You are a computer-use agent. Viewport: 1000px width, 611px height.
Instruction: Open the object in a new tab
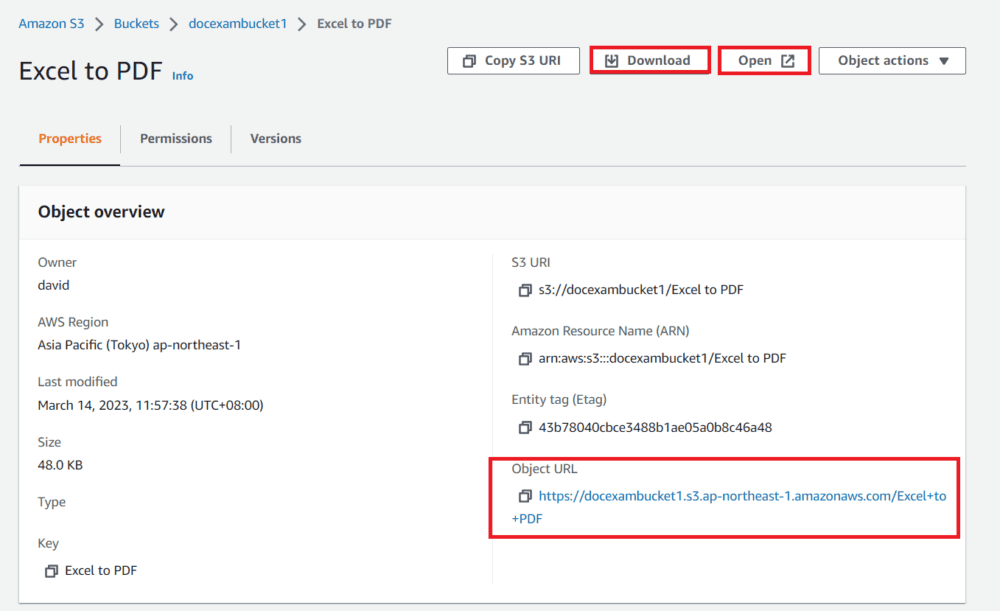click(x=765, y=60)
